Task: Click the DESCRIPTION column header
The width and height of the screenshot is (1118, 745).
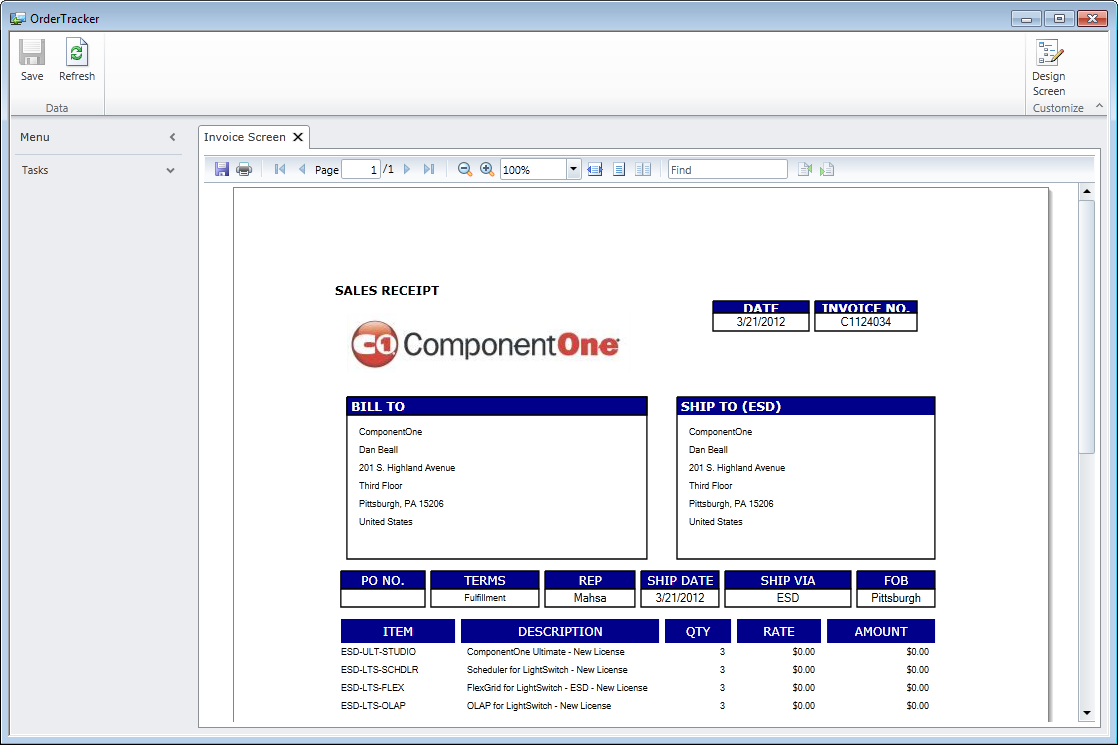Action: (x=560, y=632)
